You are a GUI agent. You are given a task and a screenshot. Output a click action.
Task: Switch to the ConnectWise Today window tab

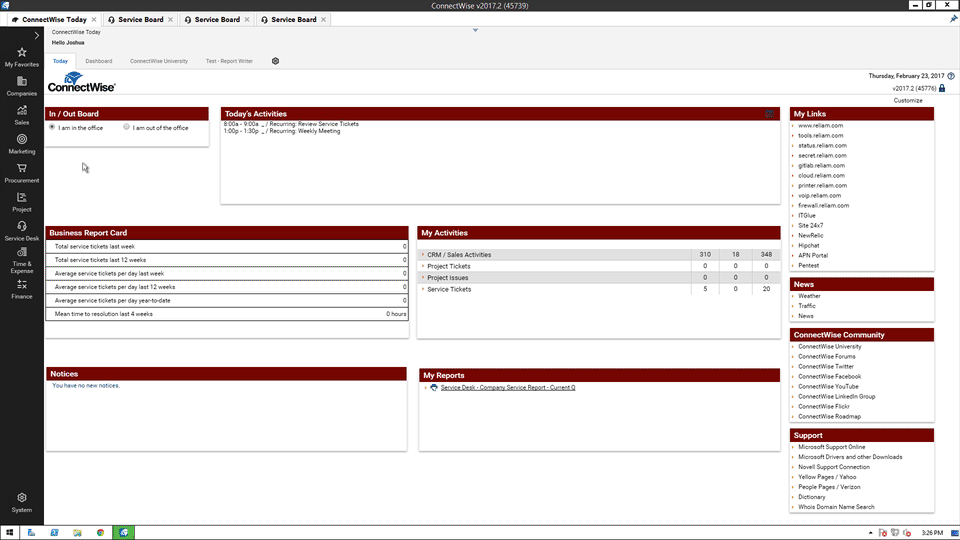[x=54, y=20]
